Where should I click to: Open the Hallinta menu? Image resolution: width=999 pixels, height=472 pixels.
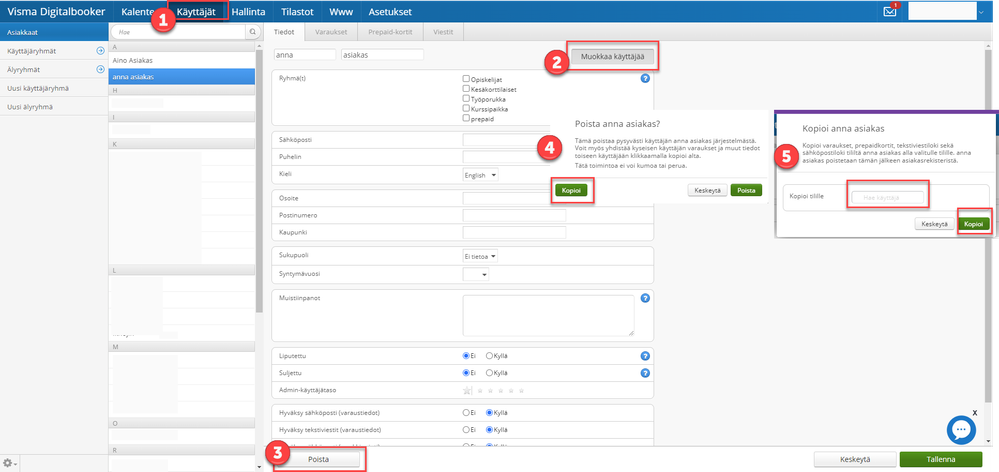coord(248,11)
